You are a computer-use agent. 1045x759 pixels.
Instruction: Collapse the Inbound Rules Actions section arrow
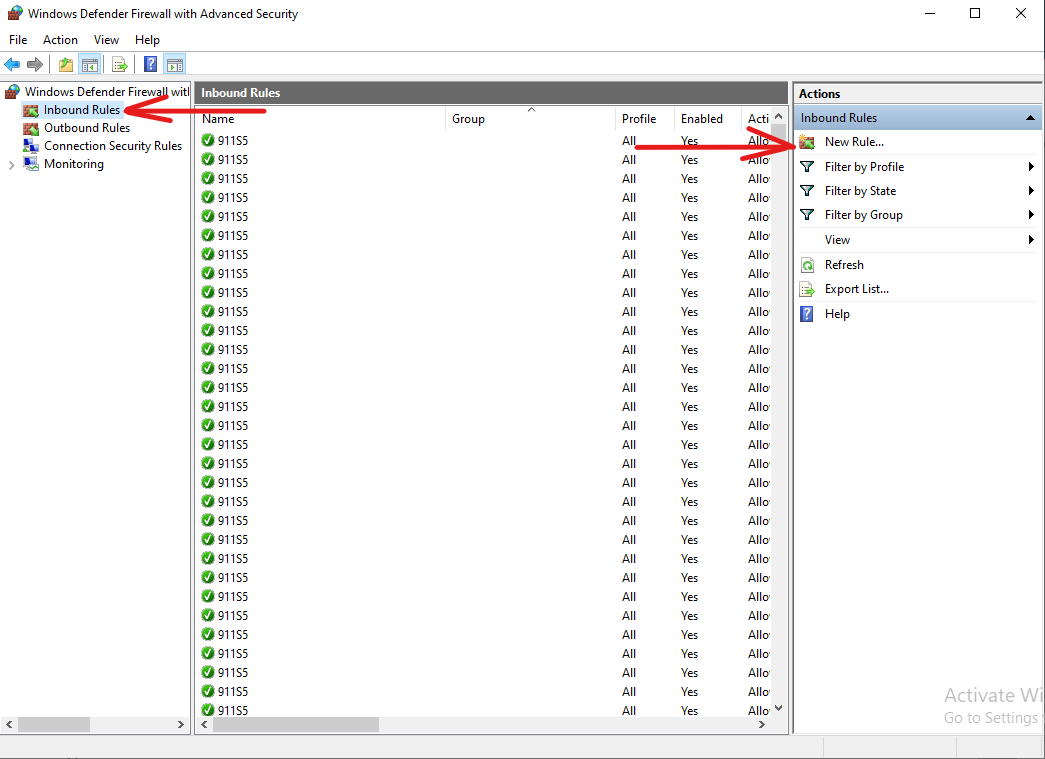[x=1030, y=118]
